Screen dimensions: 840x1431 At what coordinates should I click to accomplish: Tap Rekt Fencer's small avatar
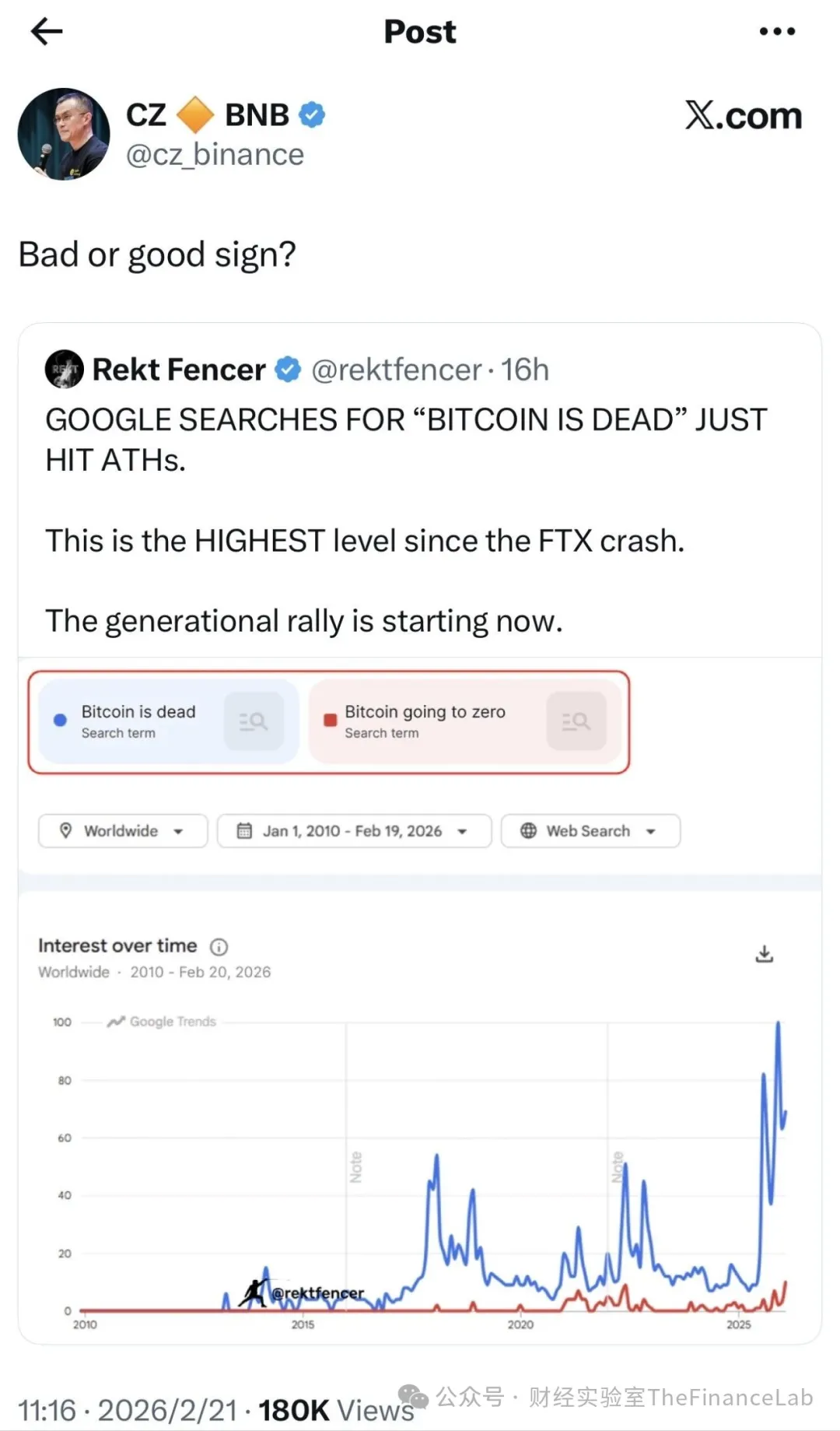click(x=64, y=369)
